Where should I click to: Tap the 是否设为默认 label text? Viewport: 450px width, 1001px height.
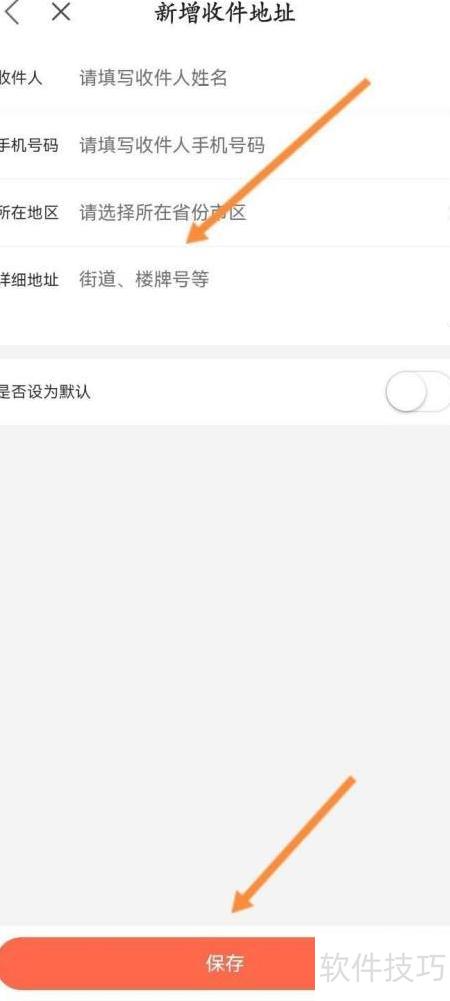click(45, 392)
